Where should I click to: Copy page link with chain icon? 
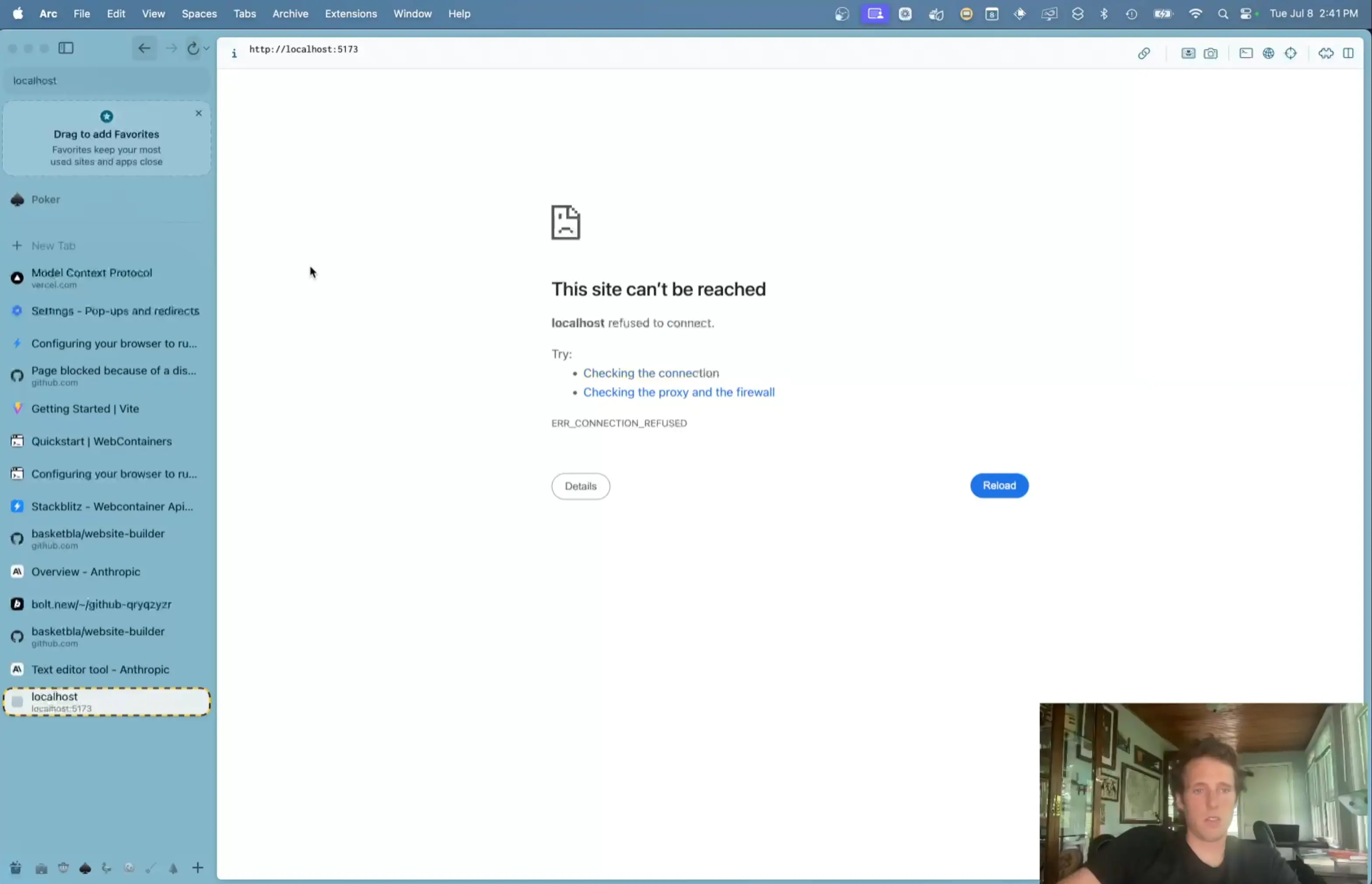click(1144, 53)
